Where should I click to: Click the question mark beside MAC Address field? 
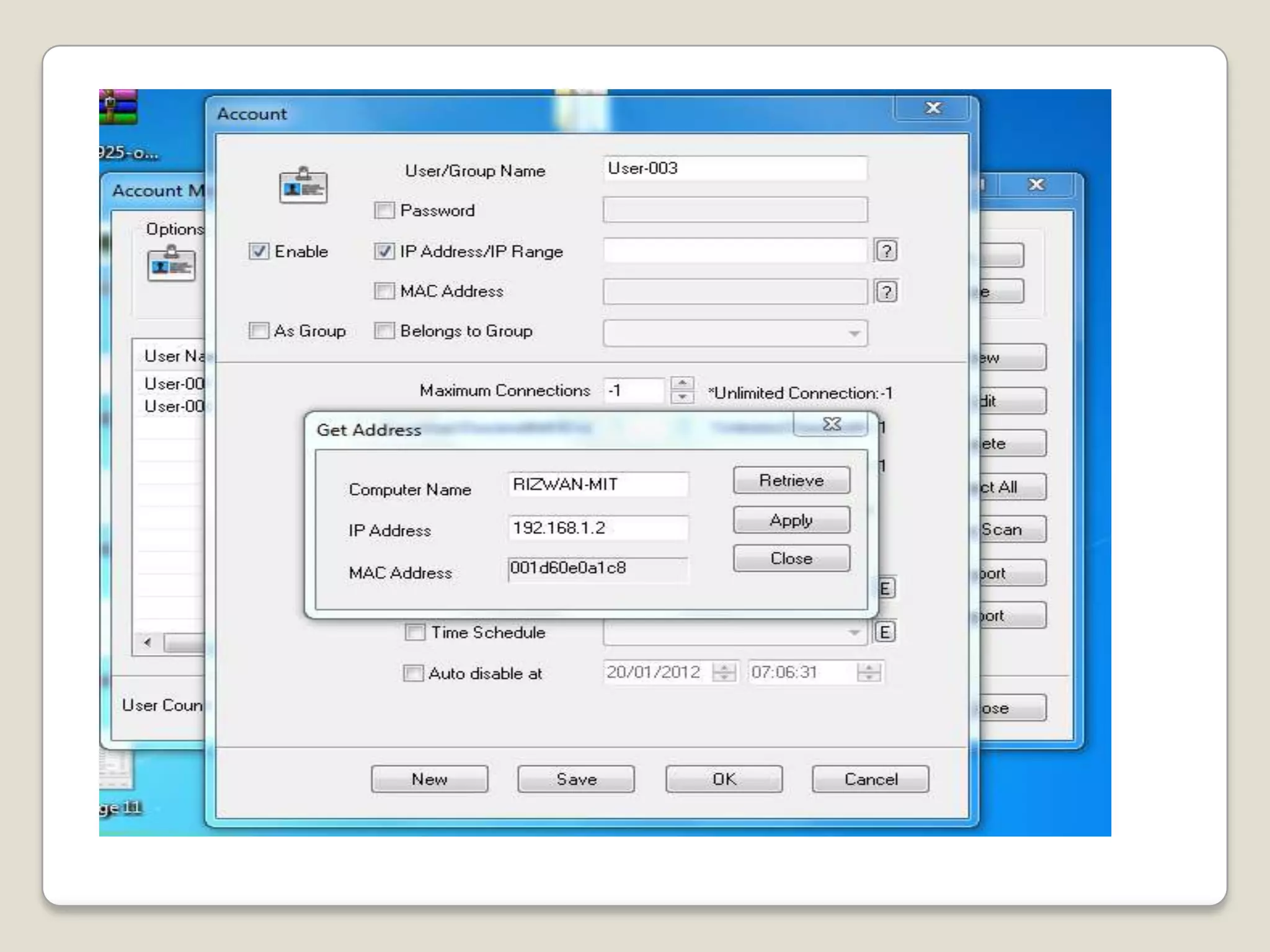[x=886, y=291]
